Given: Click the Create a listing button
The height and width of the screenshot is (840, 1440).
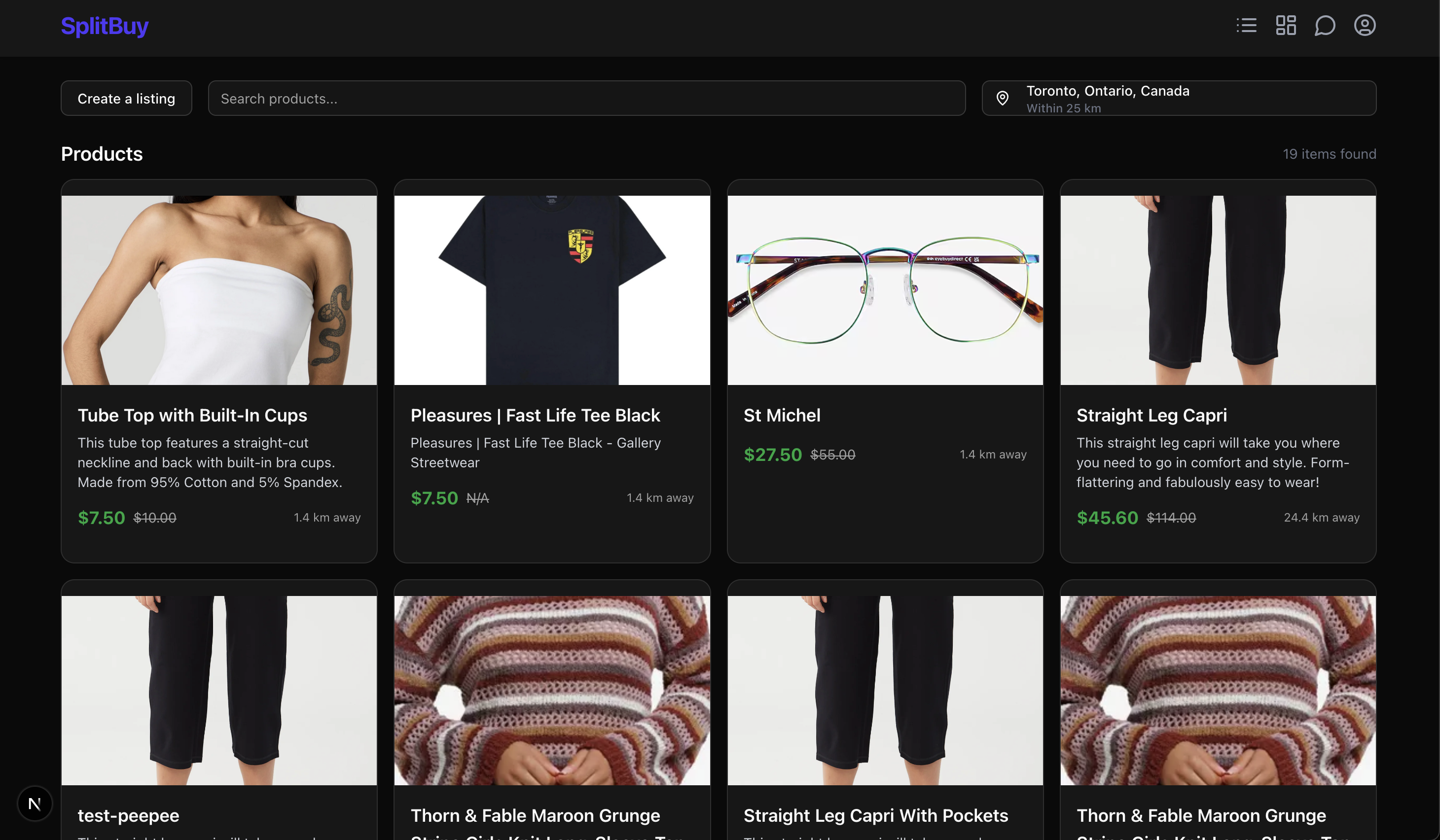Looking at the screenshot, I should click(126, 98).
